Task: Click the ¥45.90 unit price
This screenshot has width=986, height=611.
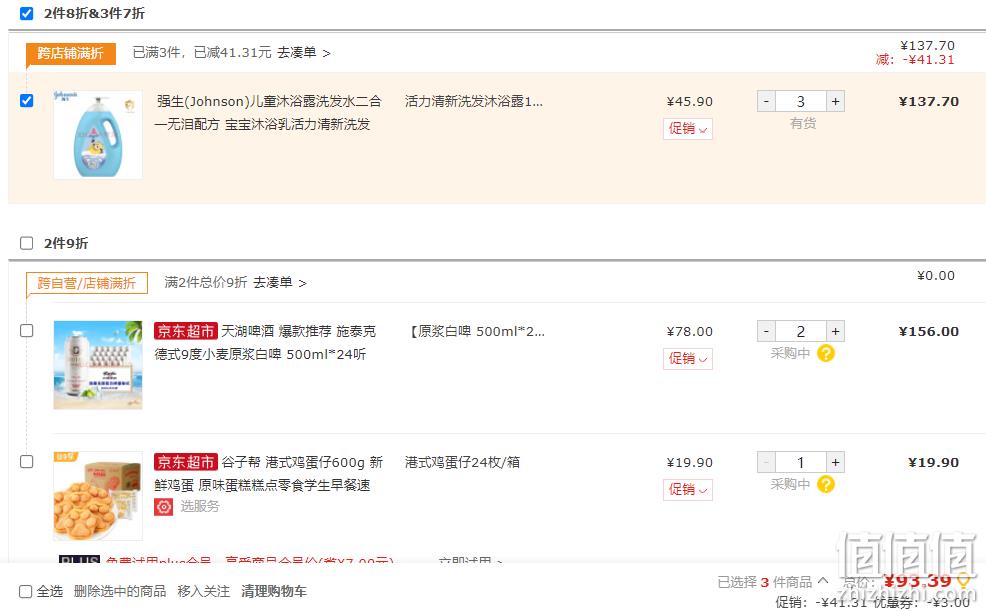Action: point(690,101)
